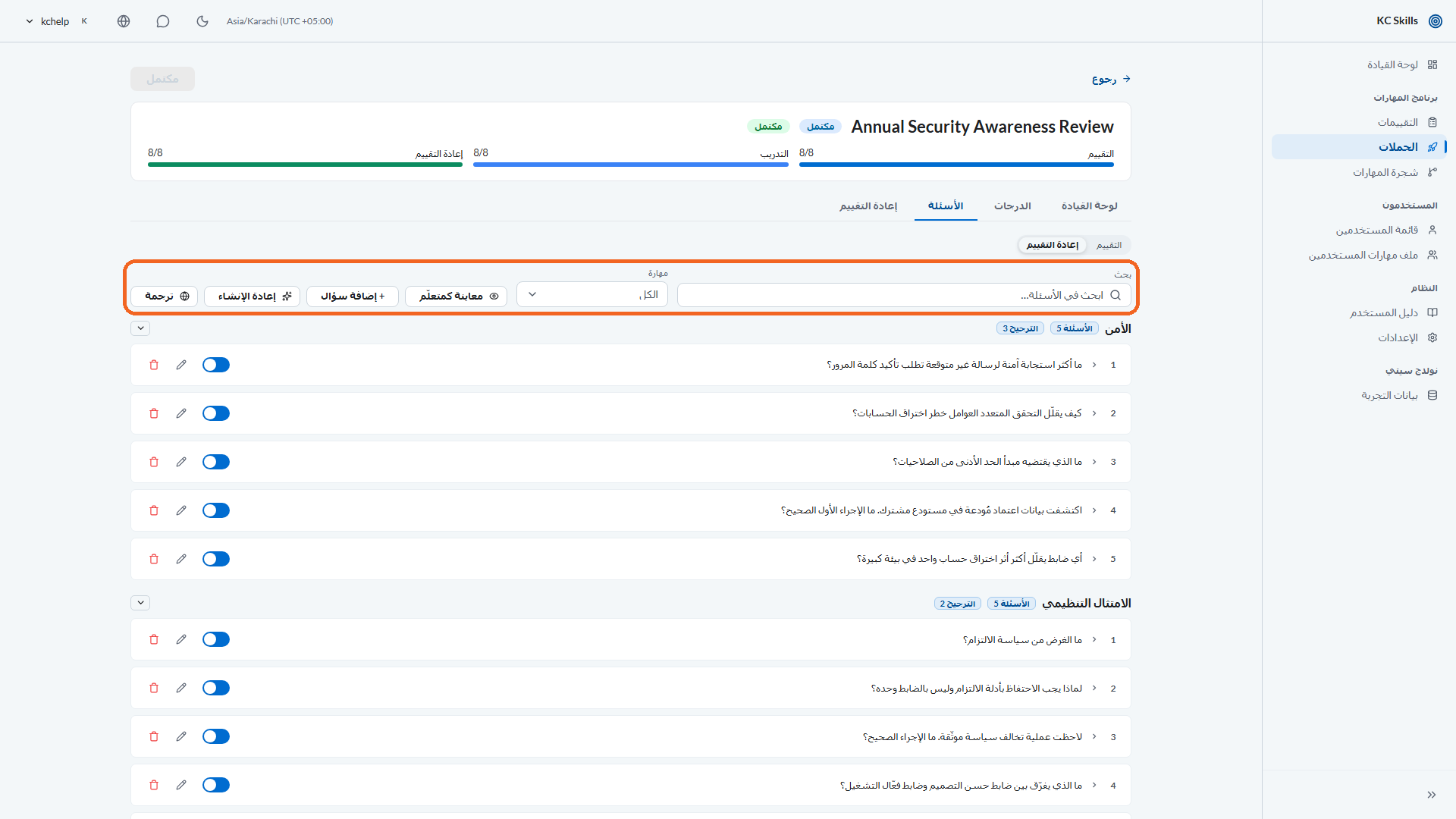This screenshot has width=1456, height=819.
Task: Toggle switch for question 1 in الامتثال التنظيمي
Action: [216, 639]
